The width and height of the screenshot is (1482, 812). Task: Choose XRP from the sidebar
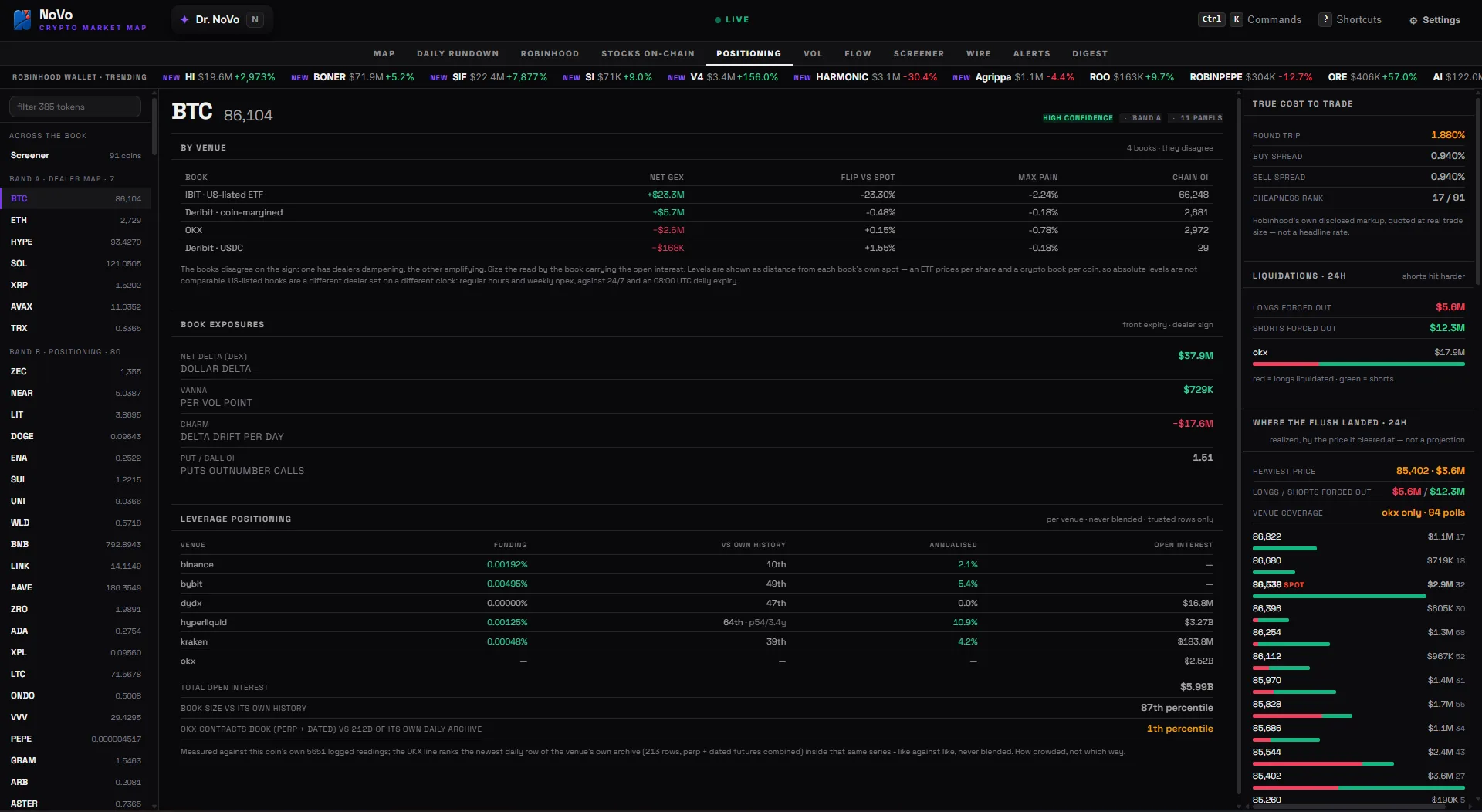(x=76, y=285)
